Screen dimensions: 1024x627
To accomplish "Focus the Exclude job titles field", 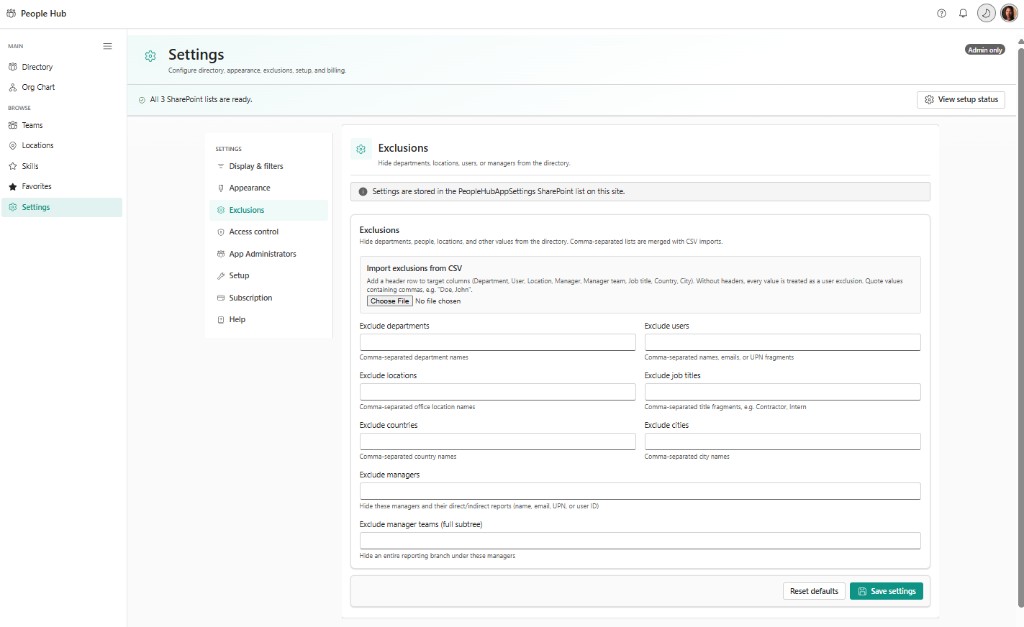I will pyautogui.click(x=782, y=392).
